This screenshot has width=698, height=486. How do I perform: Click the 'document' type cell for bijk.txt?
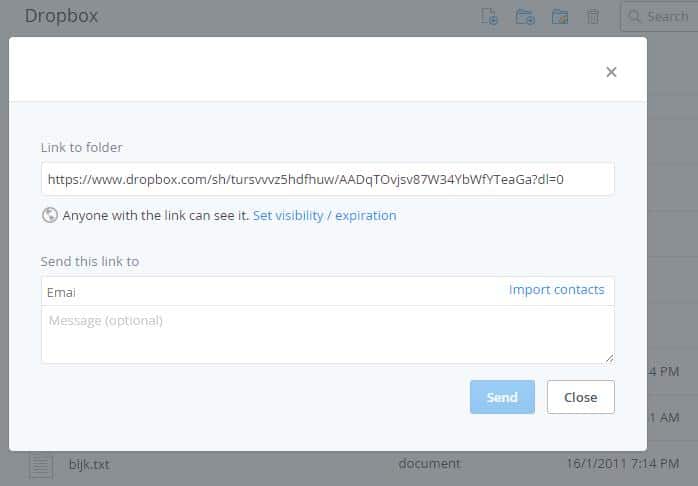coord(429,464)
